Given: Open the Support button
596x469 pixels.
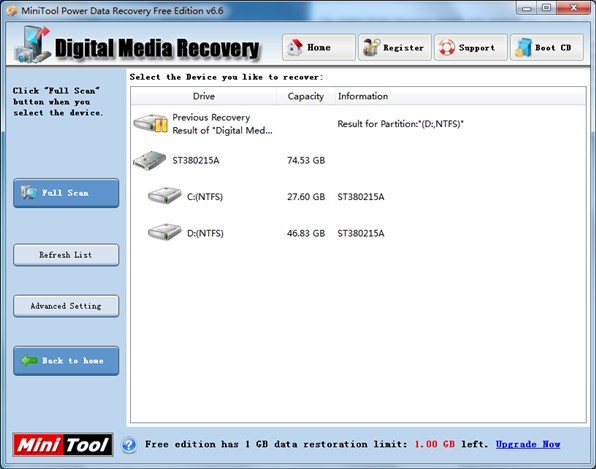Looking at the screenshot, I should pos(471,48).
